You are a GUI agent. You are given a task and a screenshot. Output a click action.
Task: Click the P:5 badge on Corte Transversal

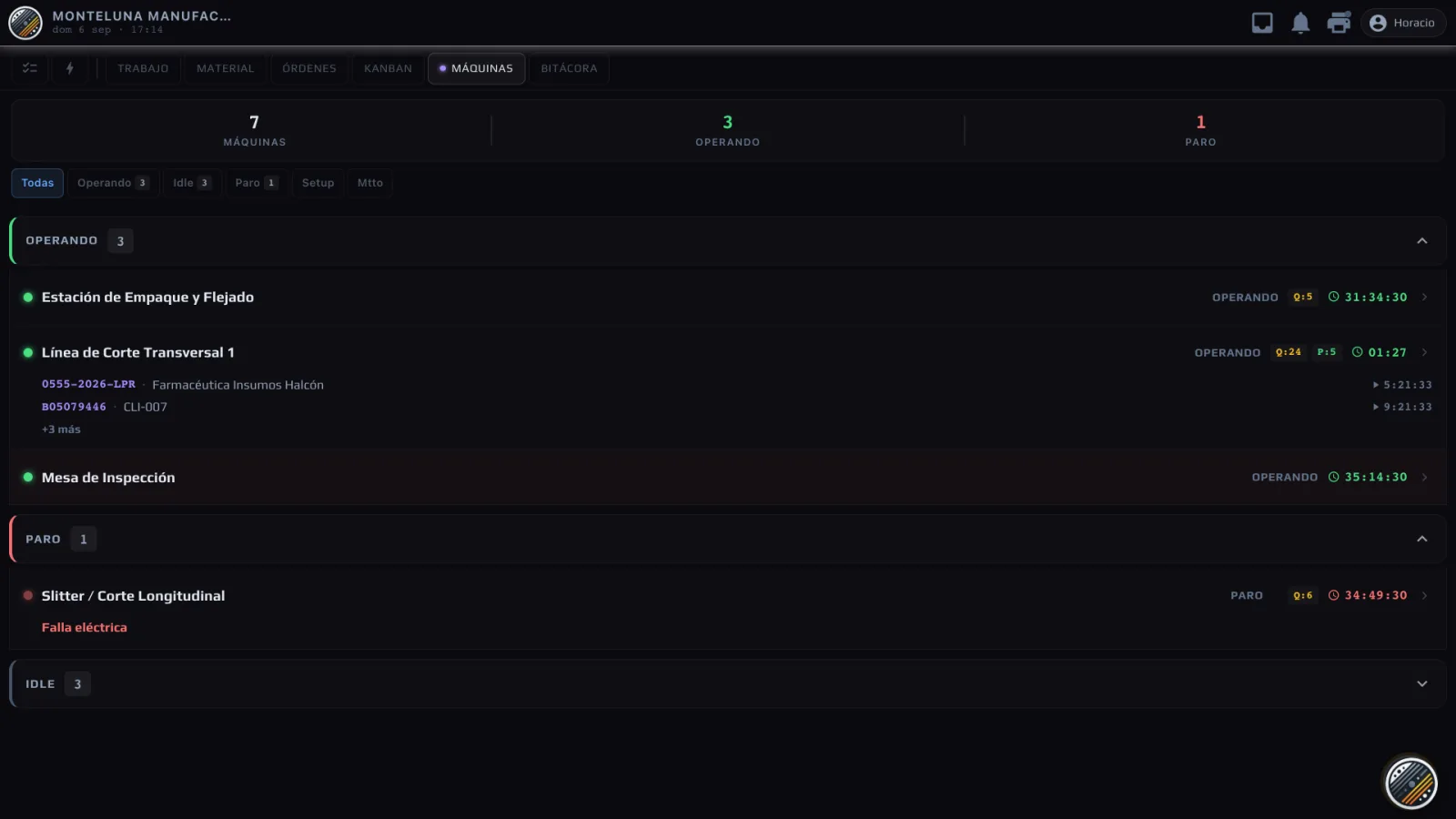tap(1327, 353)
